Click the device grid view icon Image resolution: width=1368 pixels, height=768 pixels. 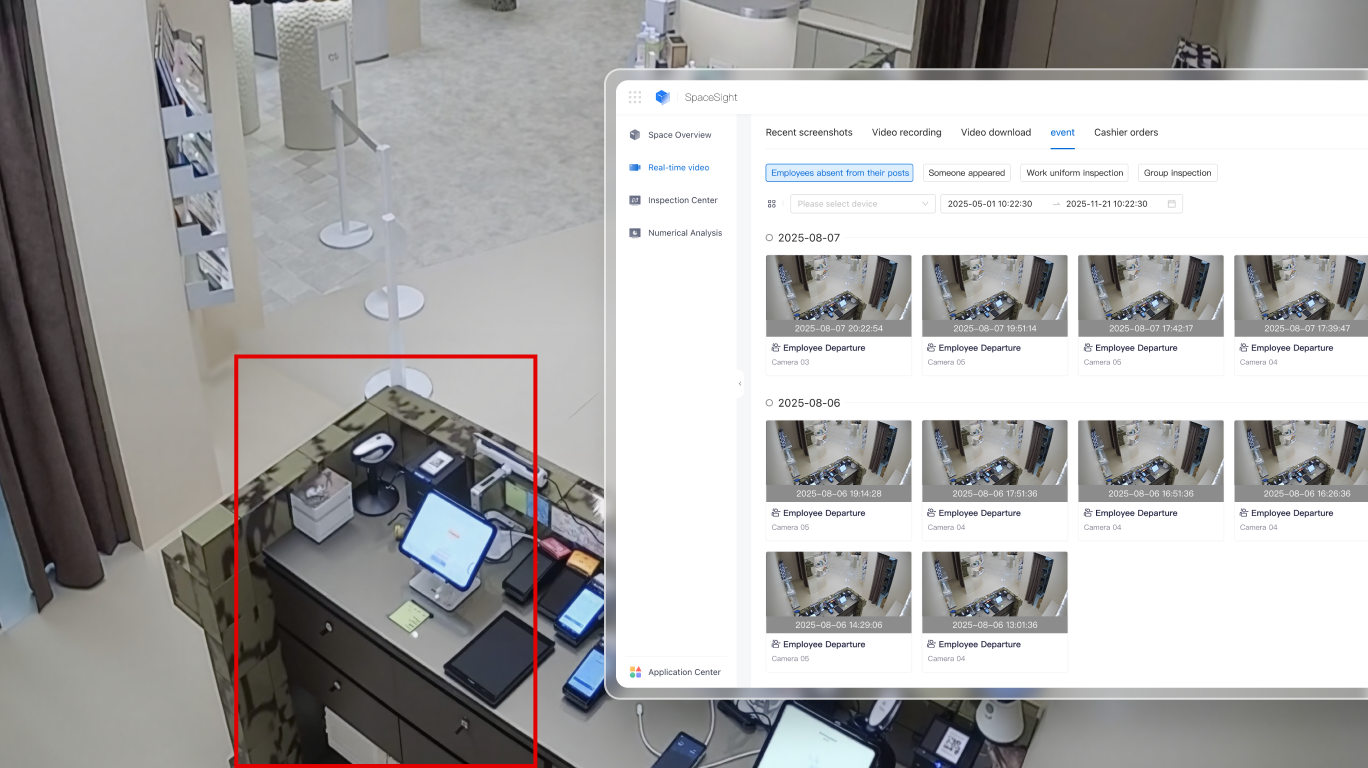pos(772,204)
